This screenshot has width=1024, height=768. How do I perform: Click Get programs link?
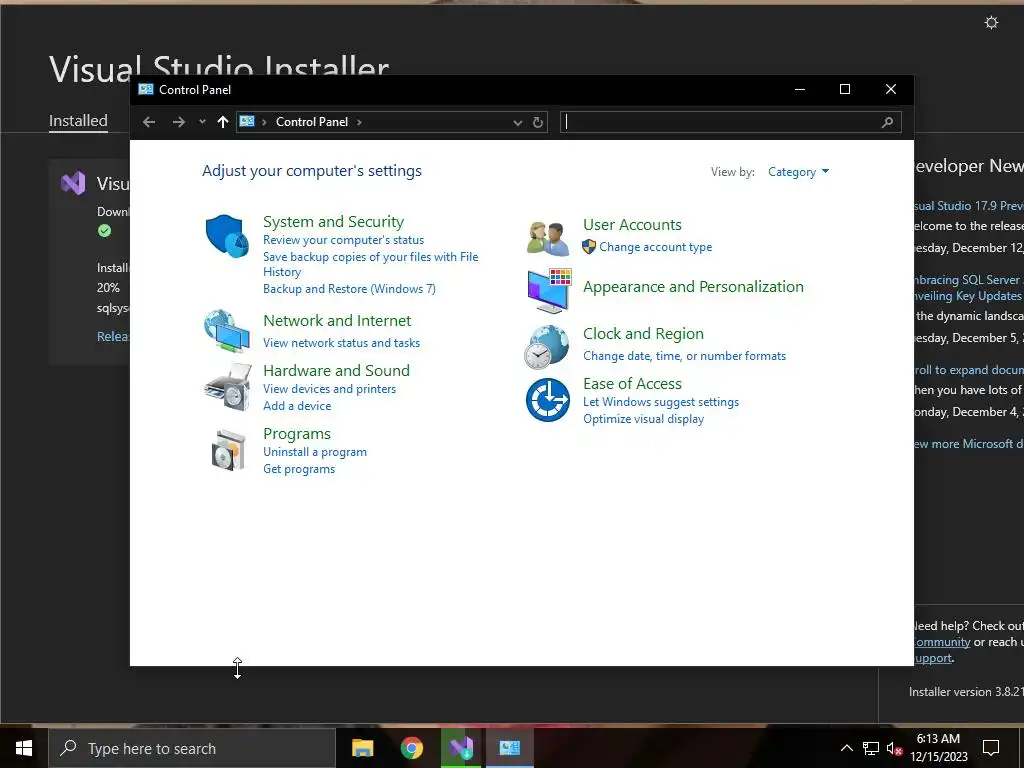(x=299, y=469)
